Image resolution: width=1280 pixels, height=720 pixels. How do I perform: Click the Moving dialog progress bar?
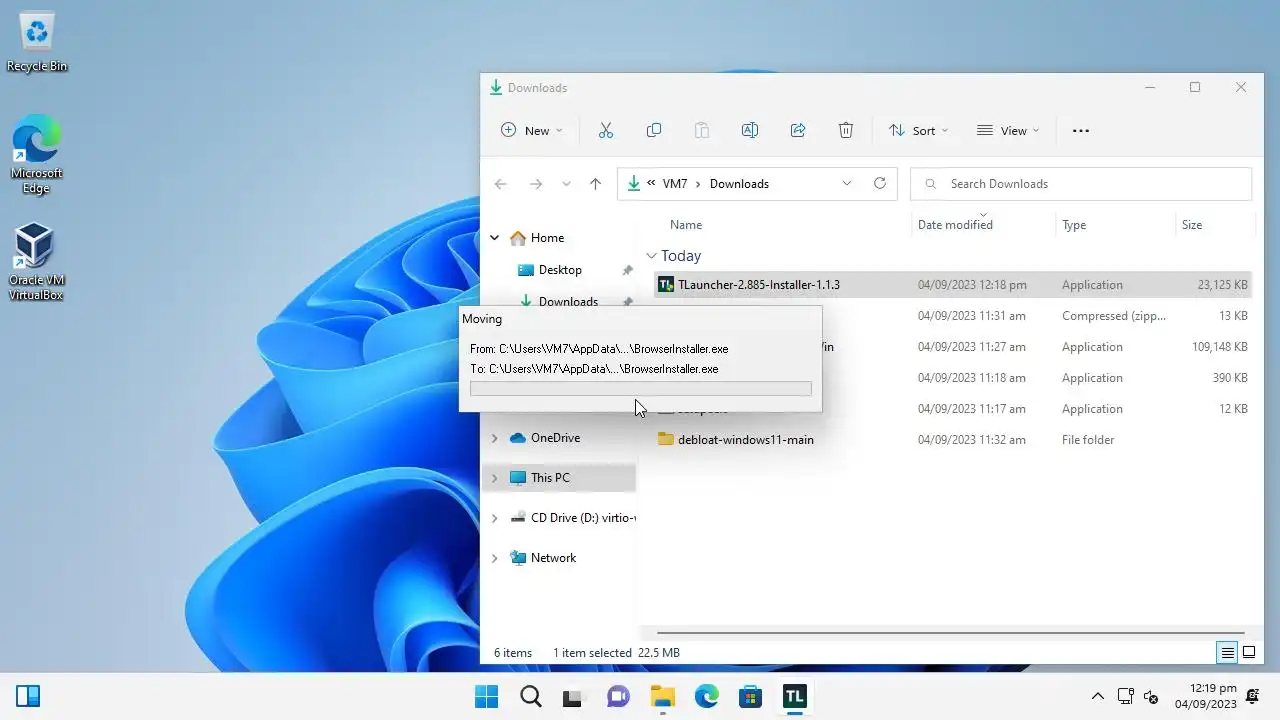(641, 388)
